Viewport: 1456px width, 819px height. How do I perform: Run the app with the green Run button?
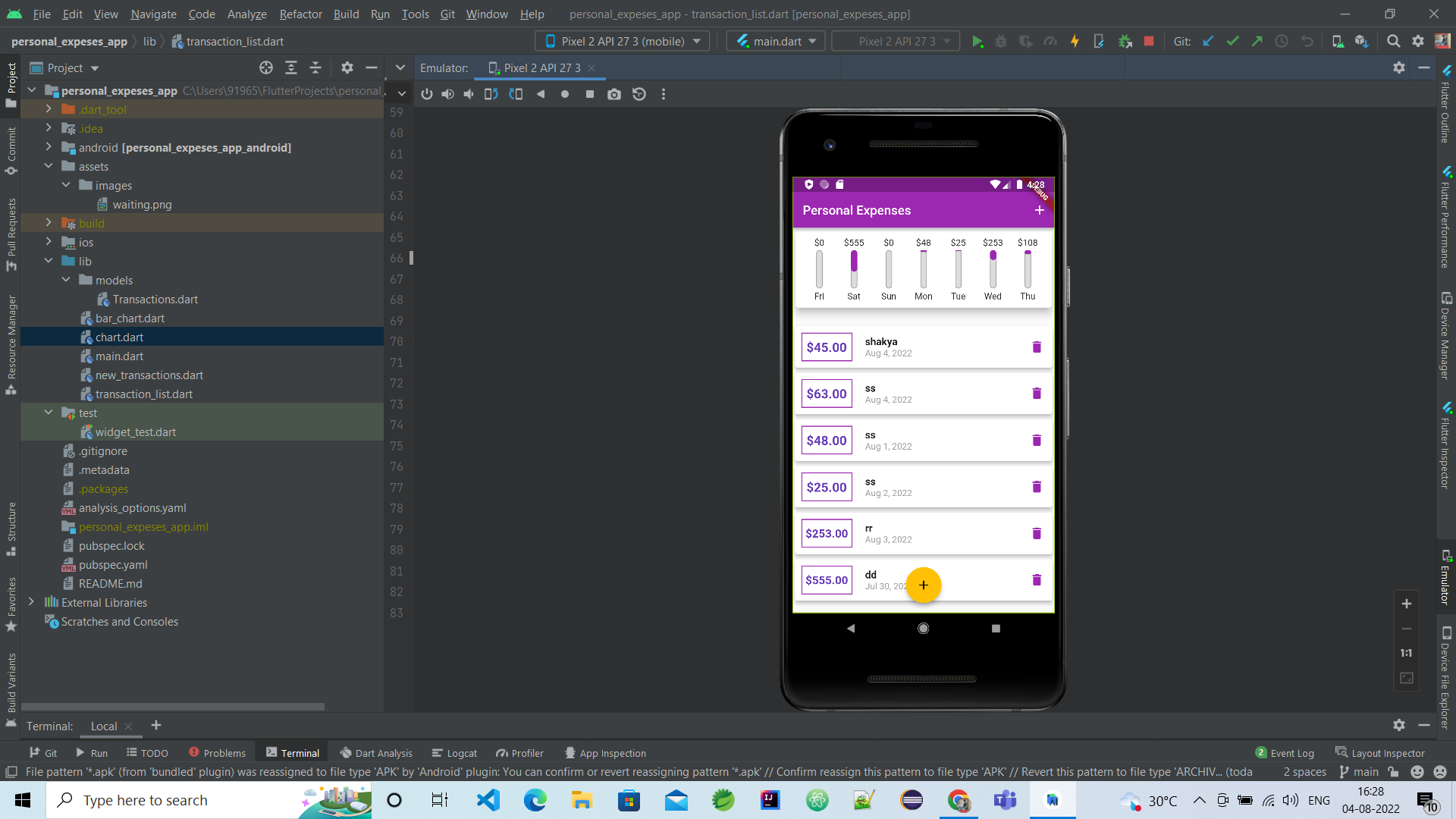[978, 41]
